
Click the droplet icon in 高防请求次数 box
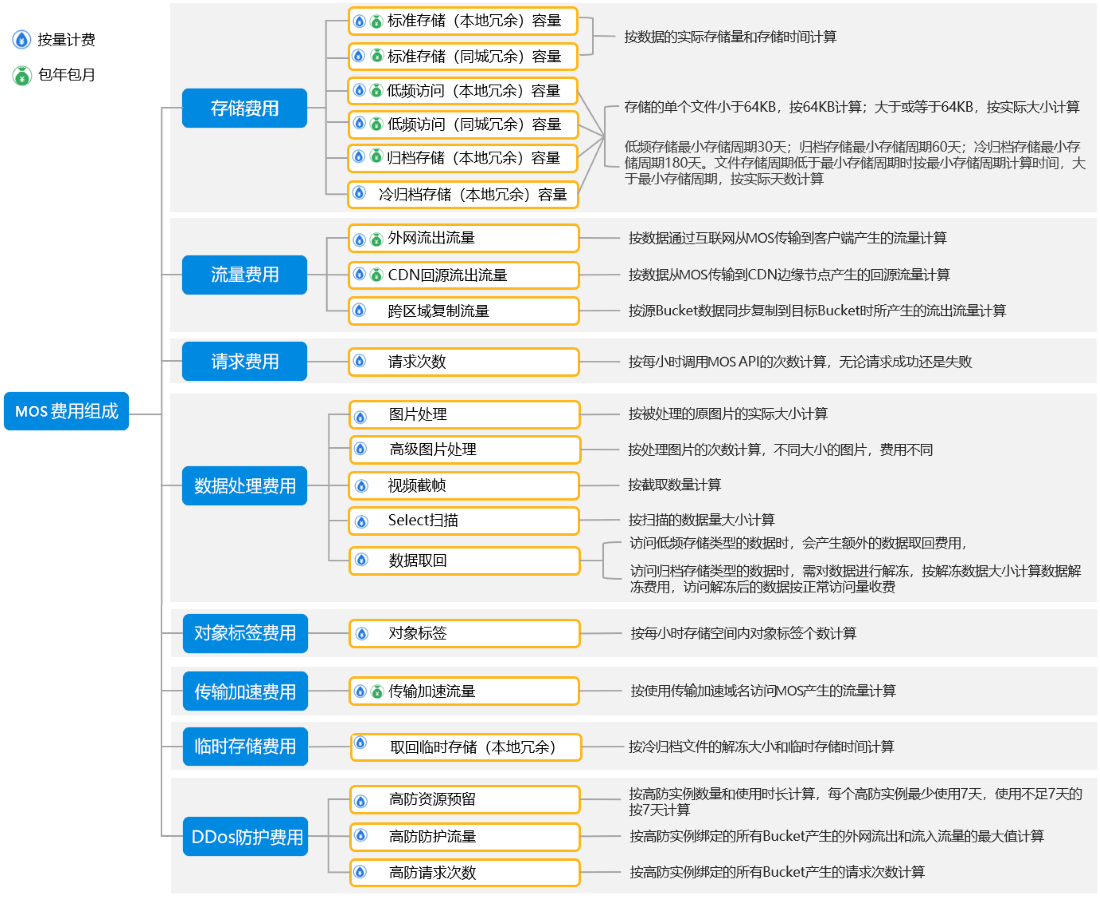click(361, 871)
